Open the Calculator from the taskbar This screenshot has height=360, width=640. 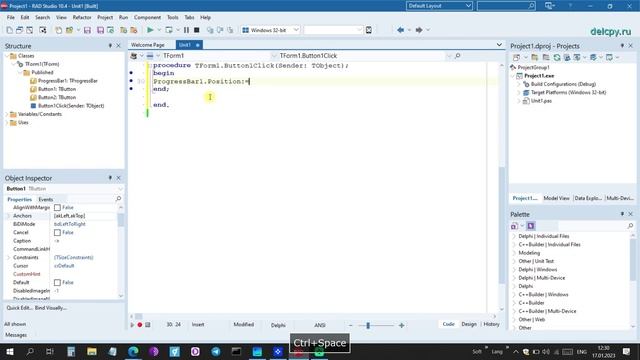click(x=71, y=351)
